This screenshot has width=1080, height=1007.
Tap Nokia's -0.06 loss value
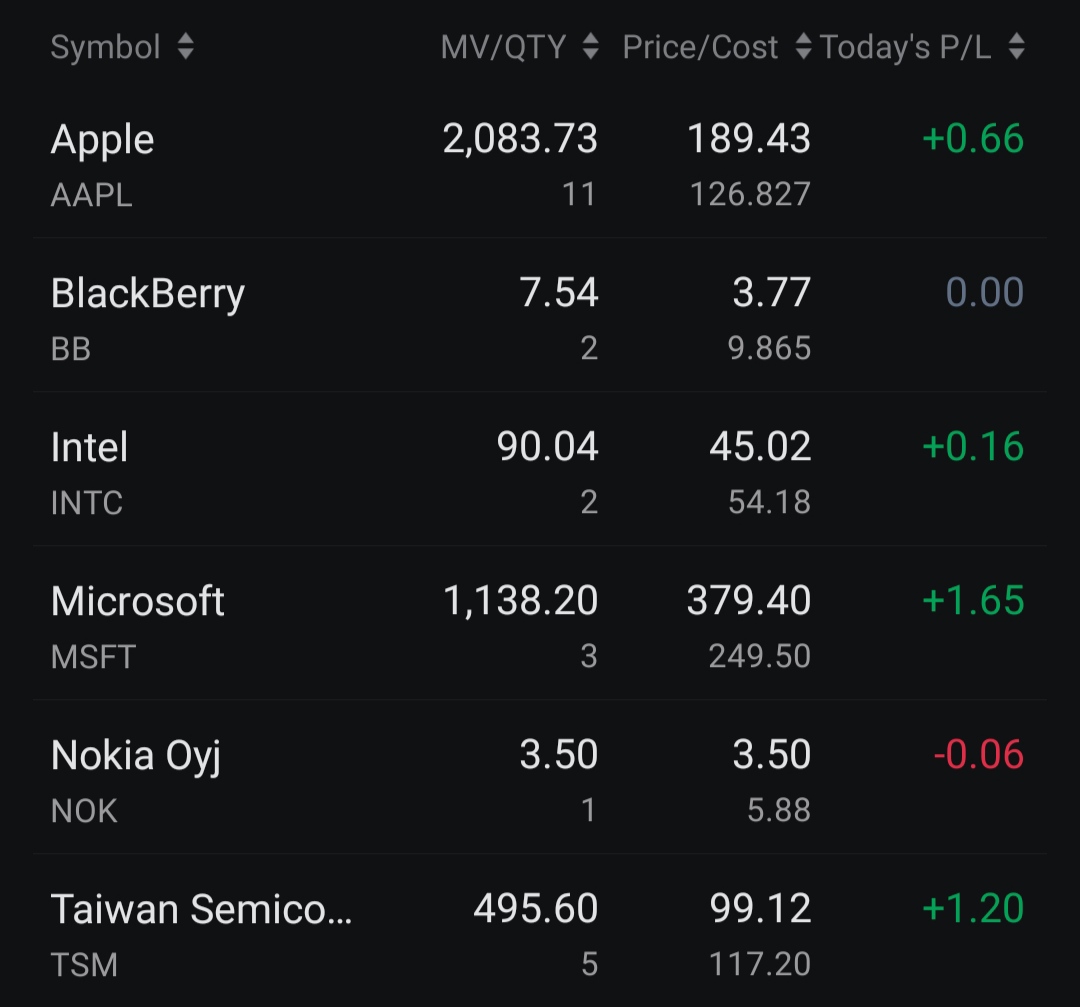tap(978, 754)
